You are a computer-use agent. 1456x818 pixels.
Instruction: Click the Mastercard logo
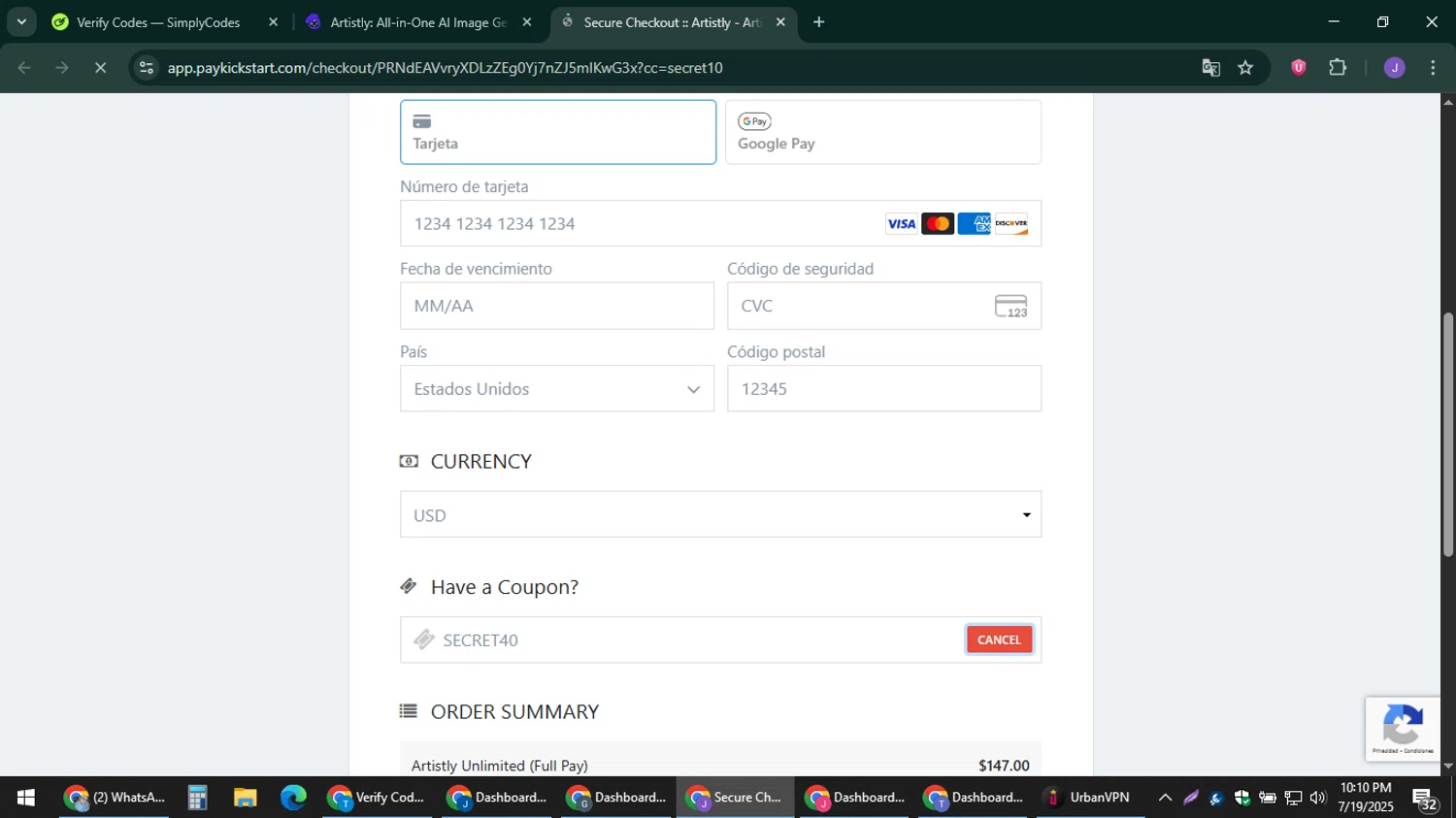[937, 224]
